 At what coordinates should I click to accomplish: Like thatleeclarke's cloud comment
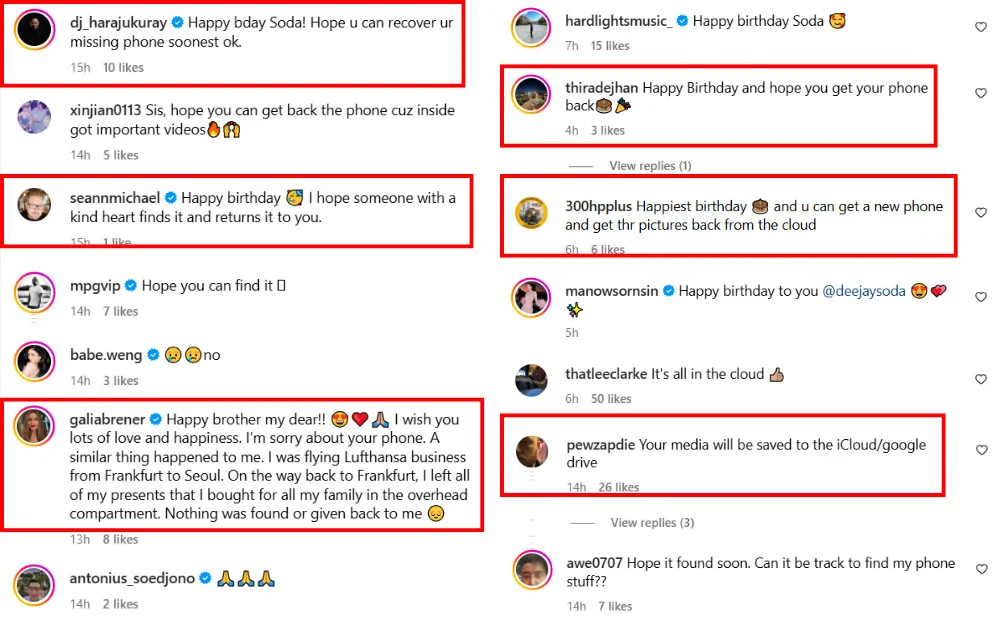coord(980,380)
